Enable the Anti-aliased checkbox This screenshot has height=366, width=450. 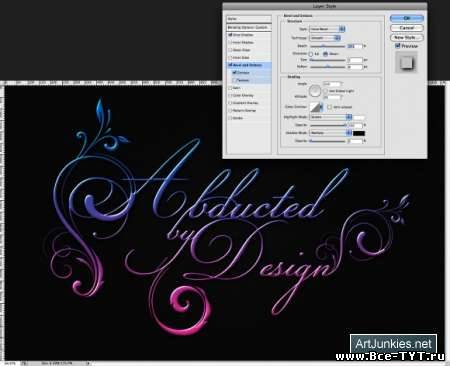[330, 107]
